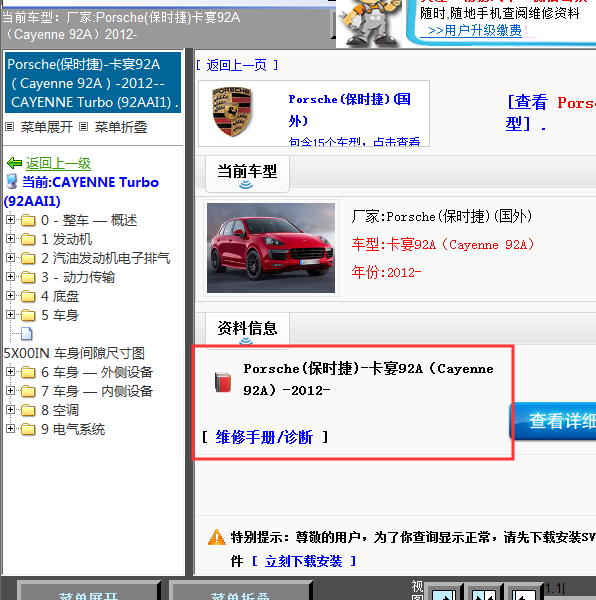
Task: Click 厂家:Porsche(保时捷)(国外) text
Action: pos(442,216)
